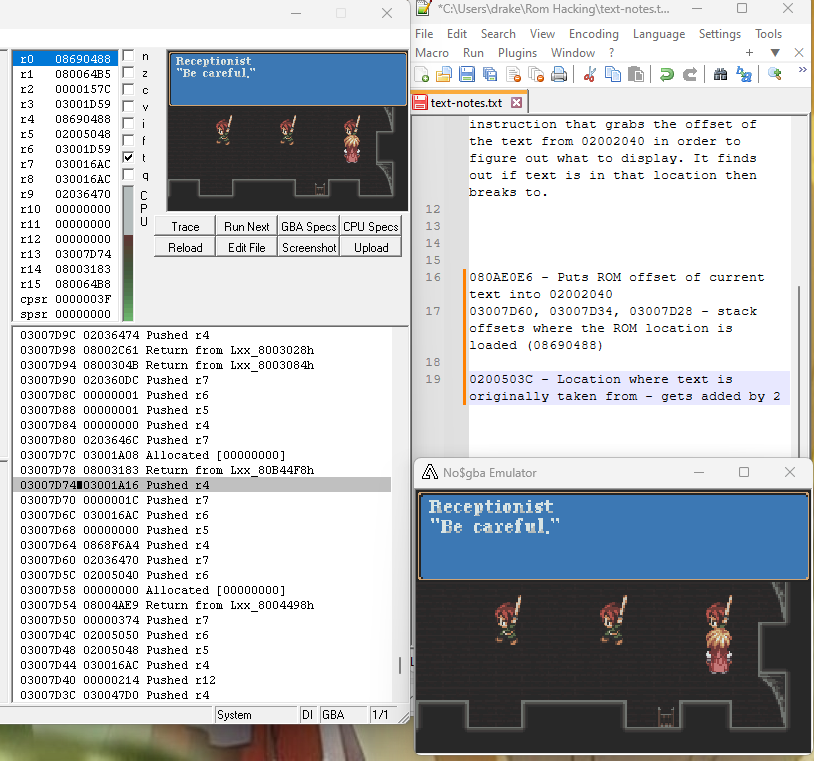The width and height of the screenshot is (814, 761).
Task: Expand the toolbar overflow chevron
Action: pos(803,69)
